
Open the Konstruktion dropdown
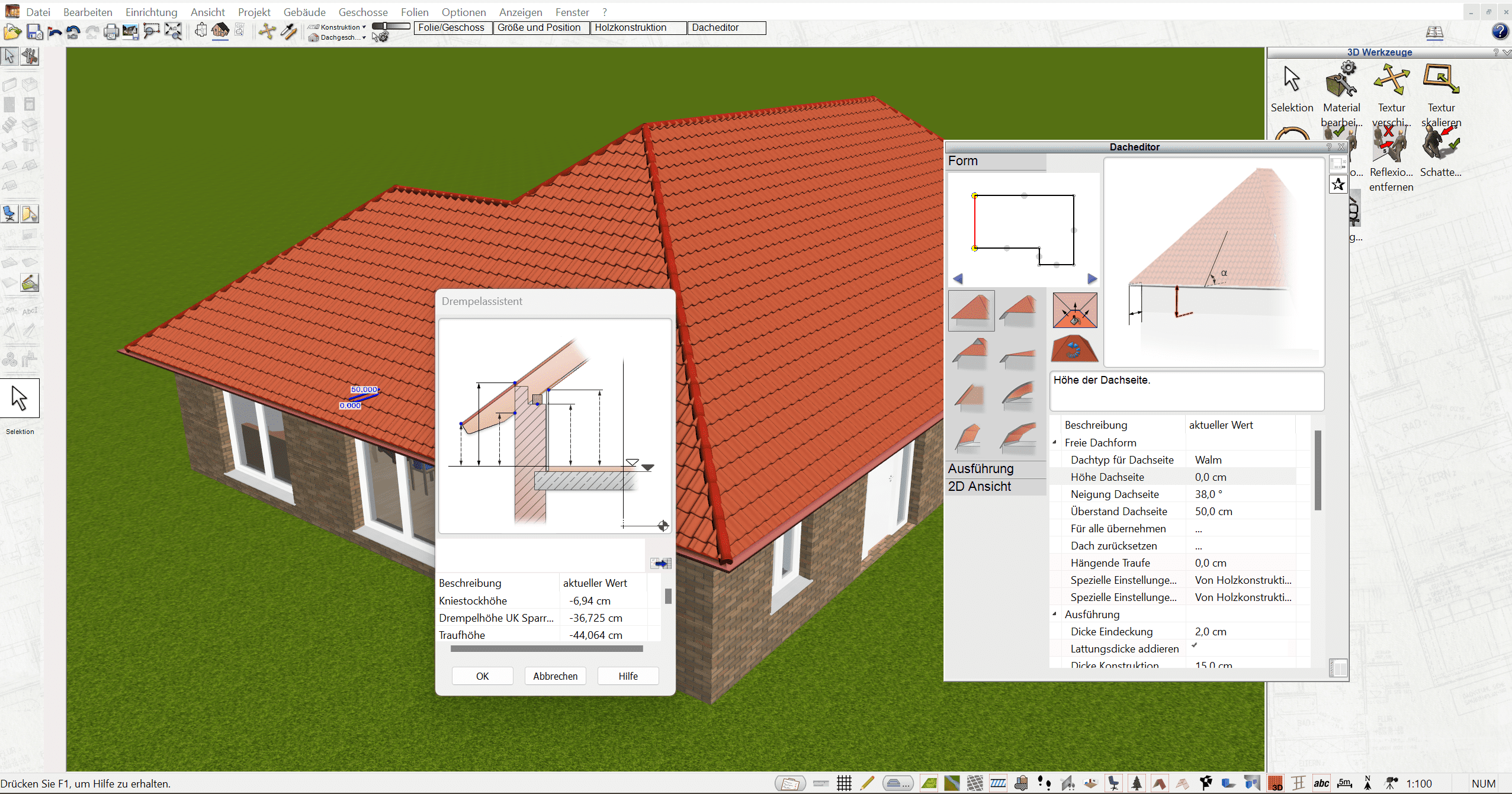tap(337, 27)
